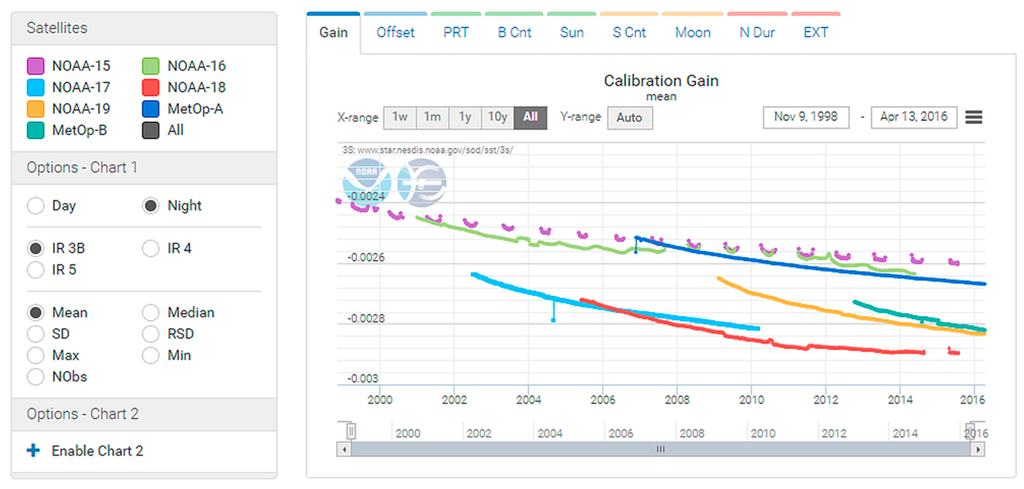1024x489 pixels.
Task: Click the plus icon for Chart 2
Action: [x=33, y=451]
